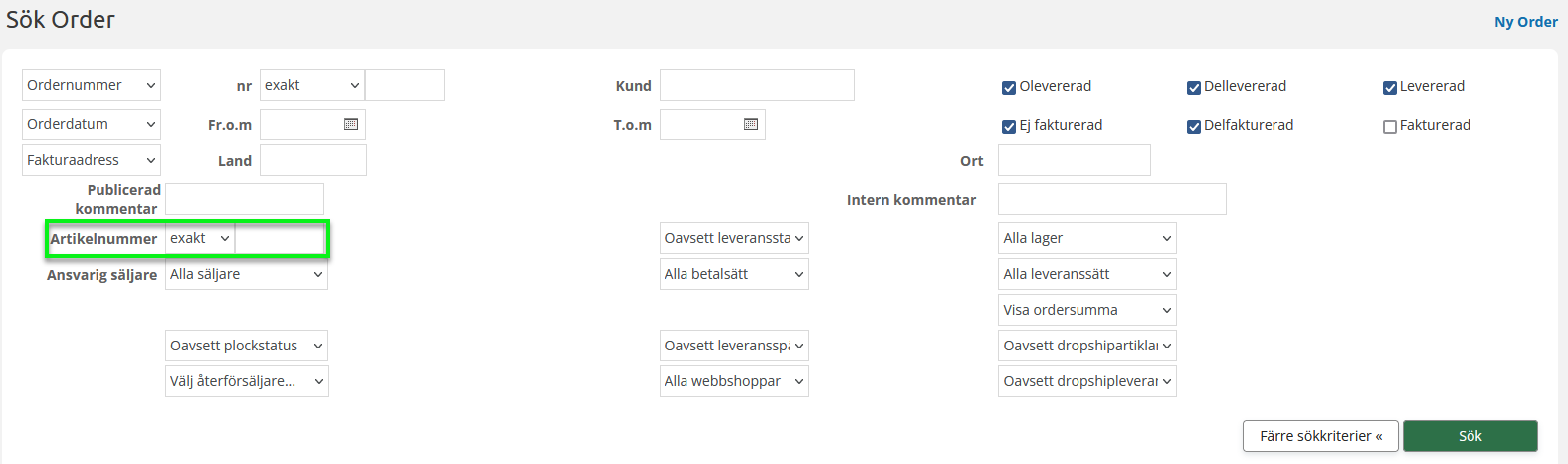Screen dimensions: 1568x464
Task: Open the T.o.m date calendar picker
Action: tap(751, 124)
